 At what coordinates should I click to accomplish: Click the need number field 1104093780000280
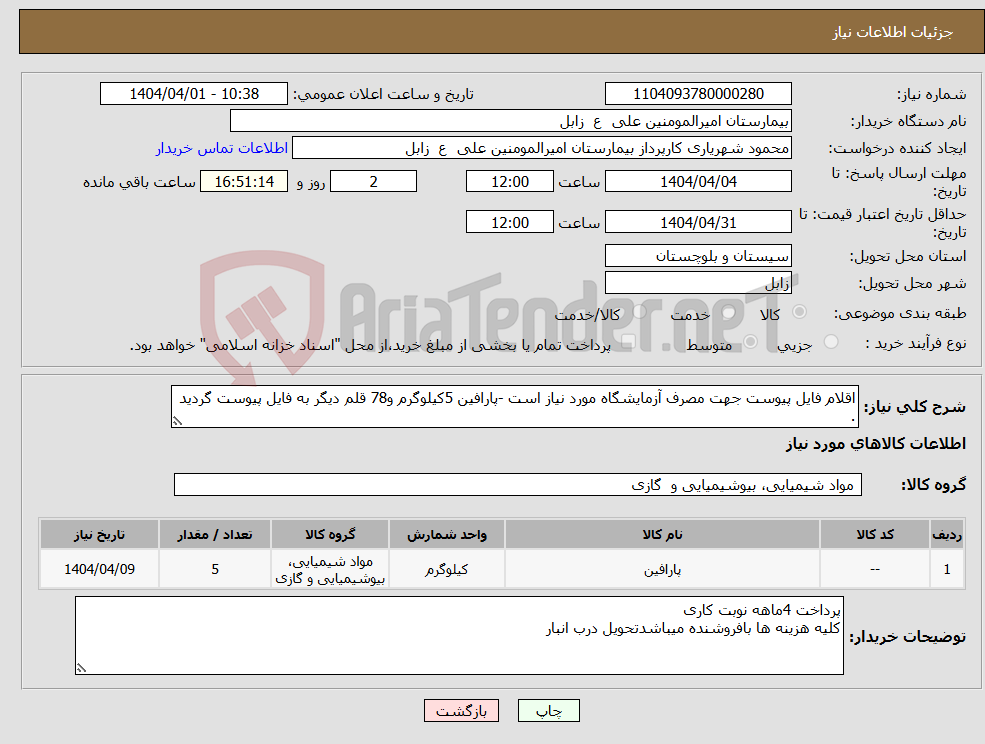point(698,94)
